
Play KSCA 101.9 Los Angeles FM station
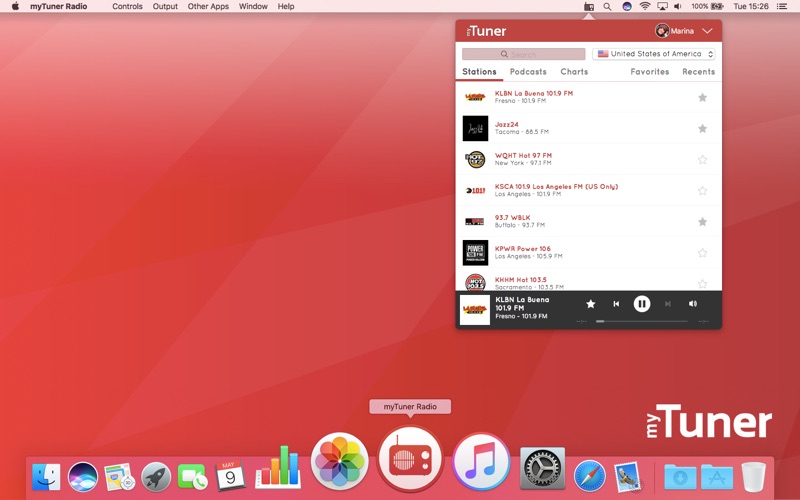tap(589, 190)
